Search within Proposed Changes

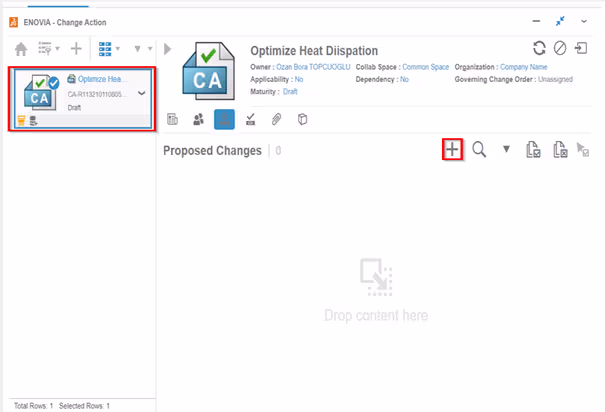pyautogui.click(x=479, y=149)
